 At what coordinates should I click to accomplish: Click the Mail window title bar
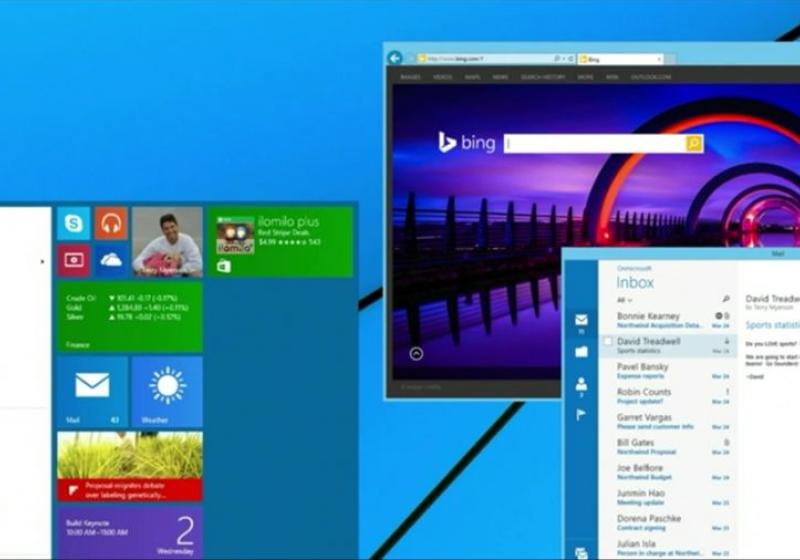point(682,253)
